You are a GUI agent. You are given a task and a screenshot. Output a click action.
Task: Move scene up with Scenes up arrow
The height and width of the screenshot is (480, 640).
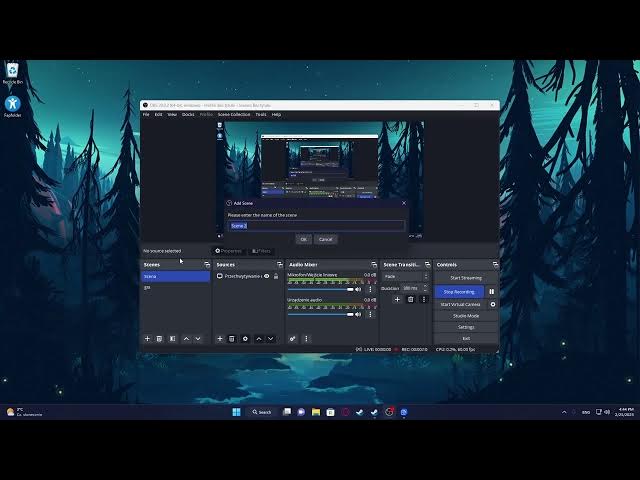pyautogui.click(x=187, y=339)
